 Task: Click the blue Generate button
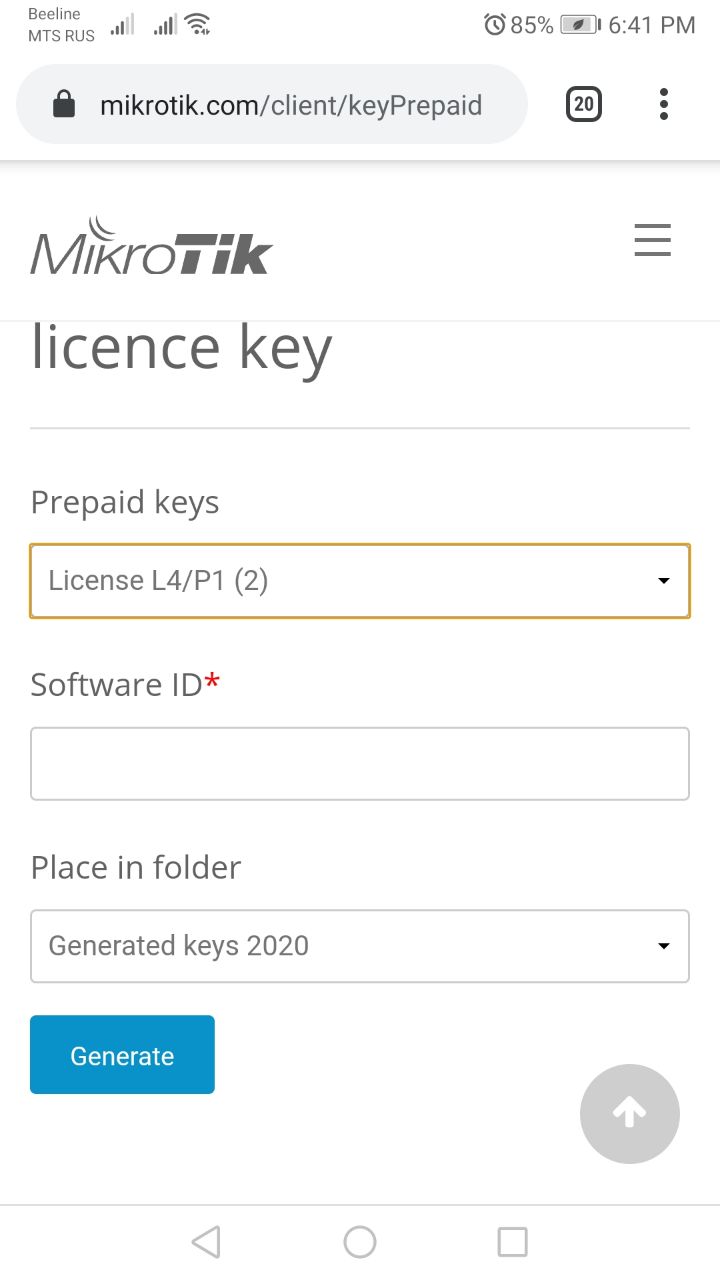[x=122, y=1055]
